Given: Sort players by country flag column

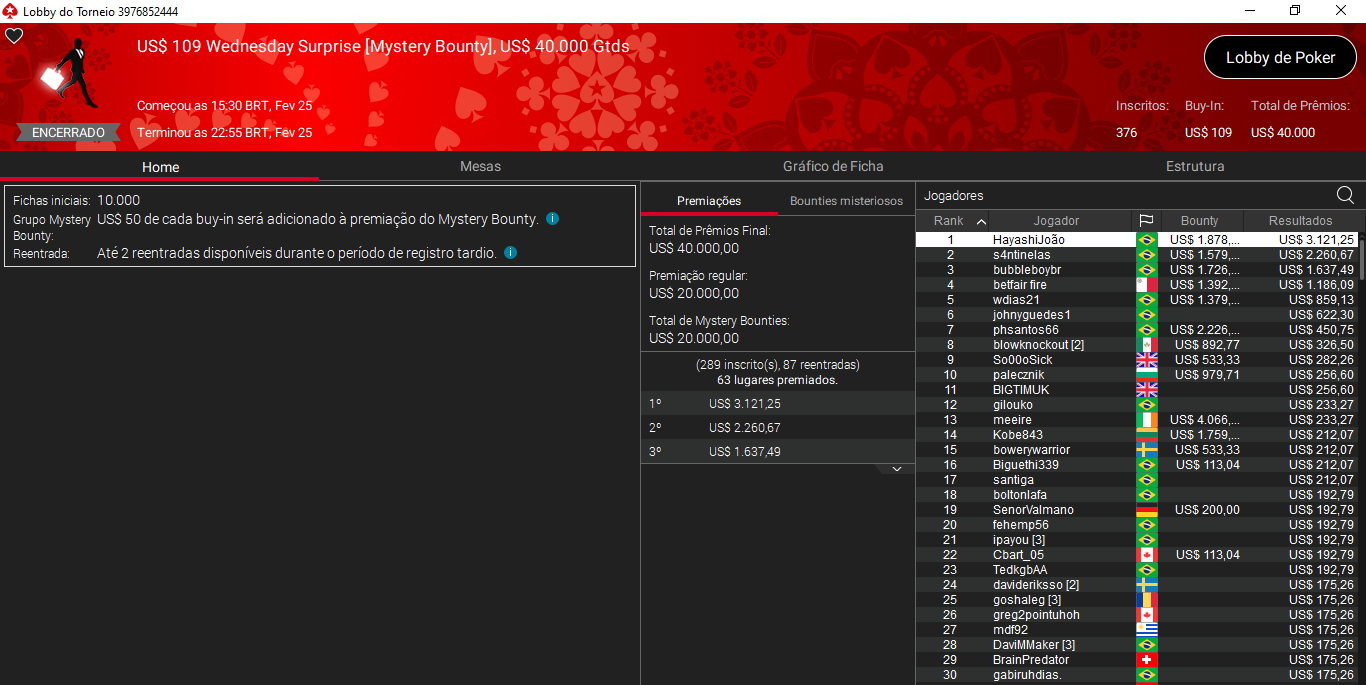Looking at the screenshot, I should (1146, 221).
